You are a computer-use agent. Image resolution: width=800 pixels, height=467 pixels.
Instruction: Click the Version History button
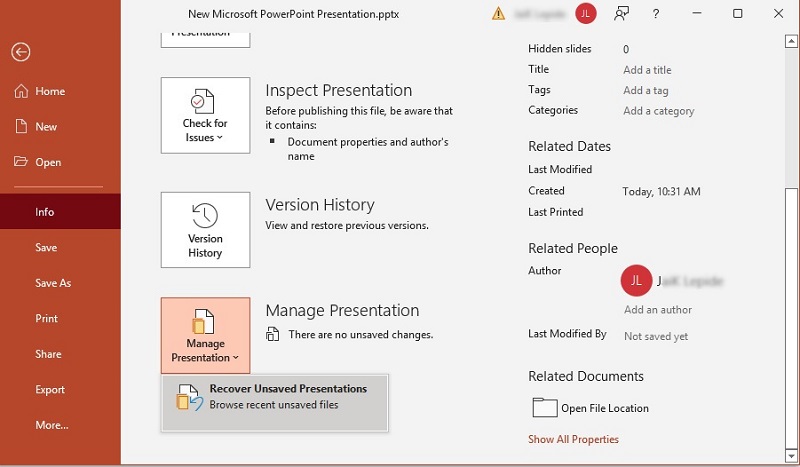point(206,230)
